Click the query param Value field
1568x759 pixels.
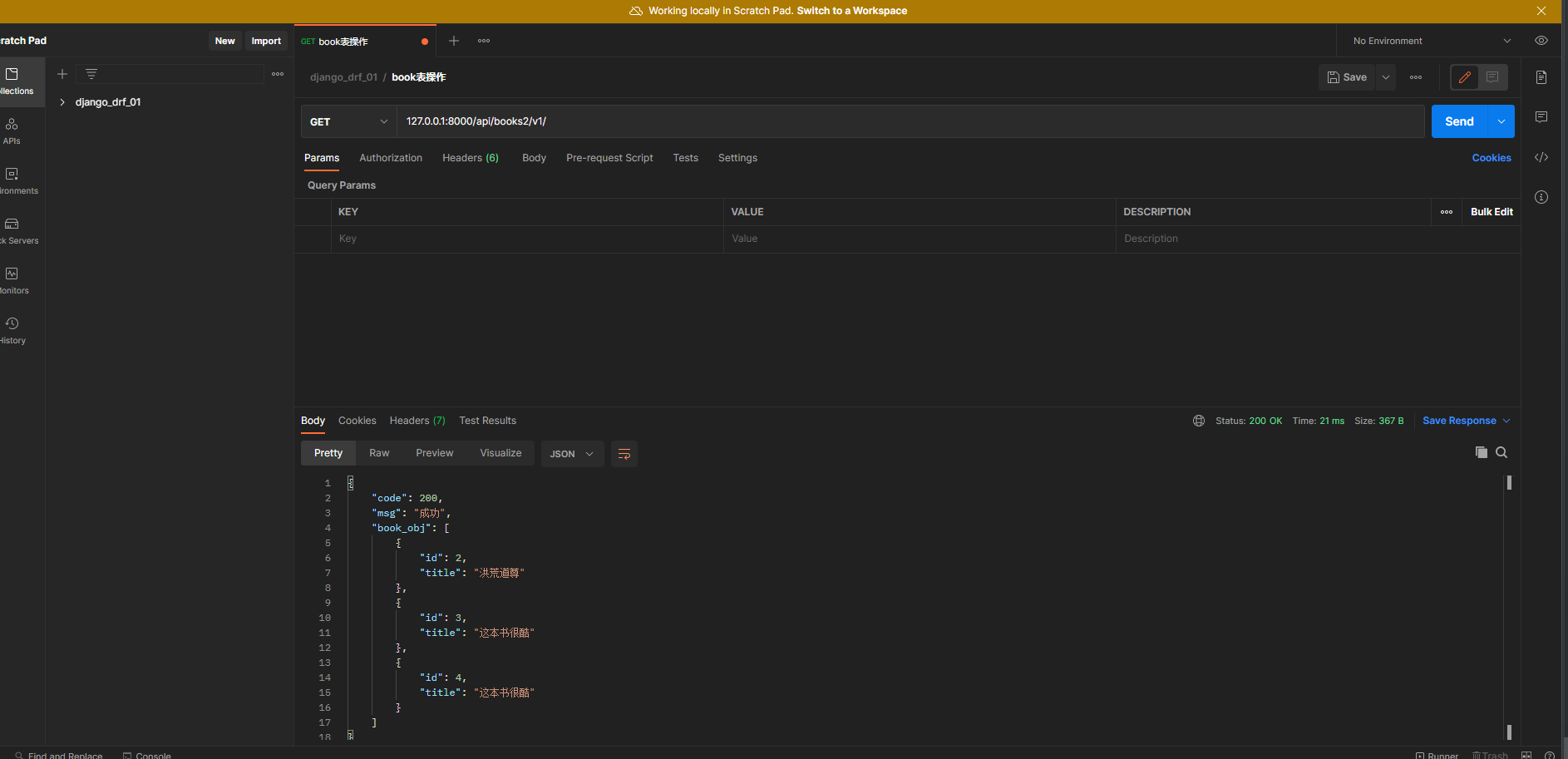pos(920,239)
